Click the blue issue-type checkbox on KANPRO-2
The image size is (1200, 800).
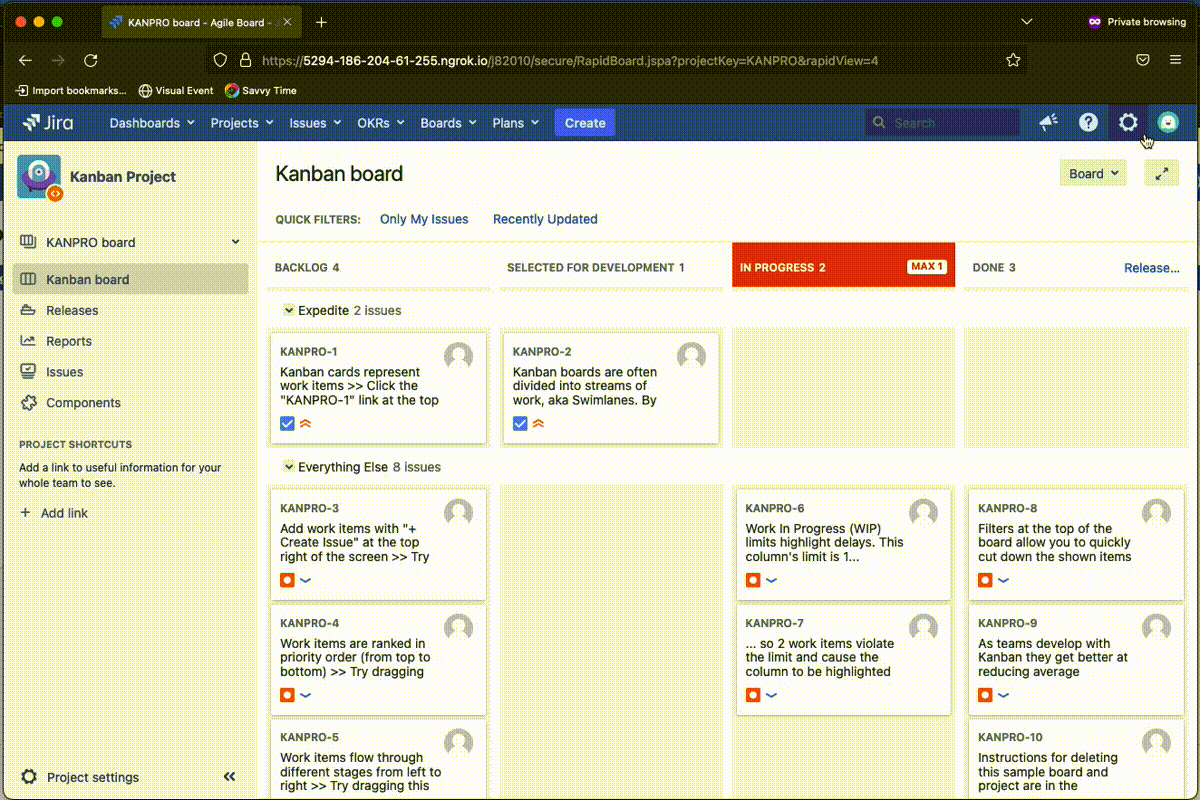[x=520, y=423]
